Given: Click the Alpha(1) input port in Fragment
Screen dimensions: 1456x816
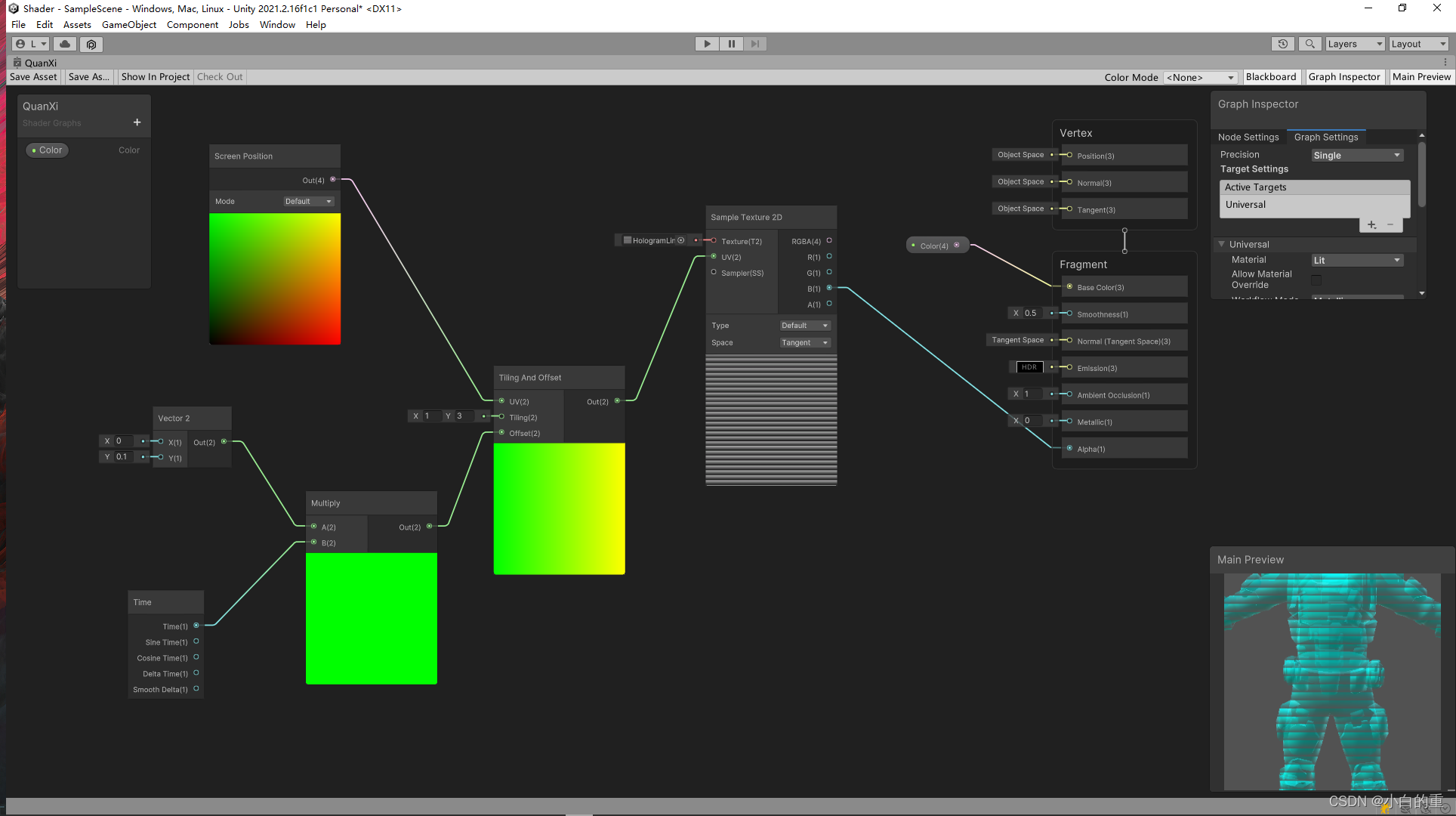Looking at the screenshot, I should [1069, 448].
